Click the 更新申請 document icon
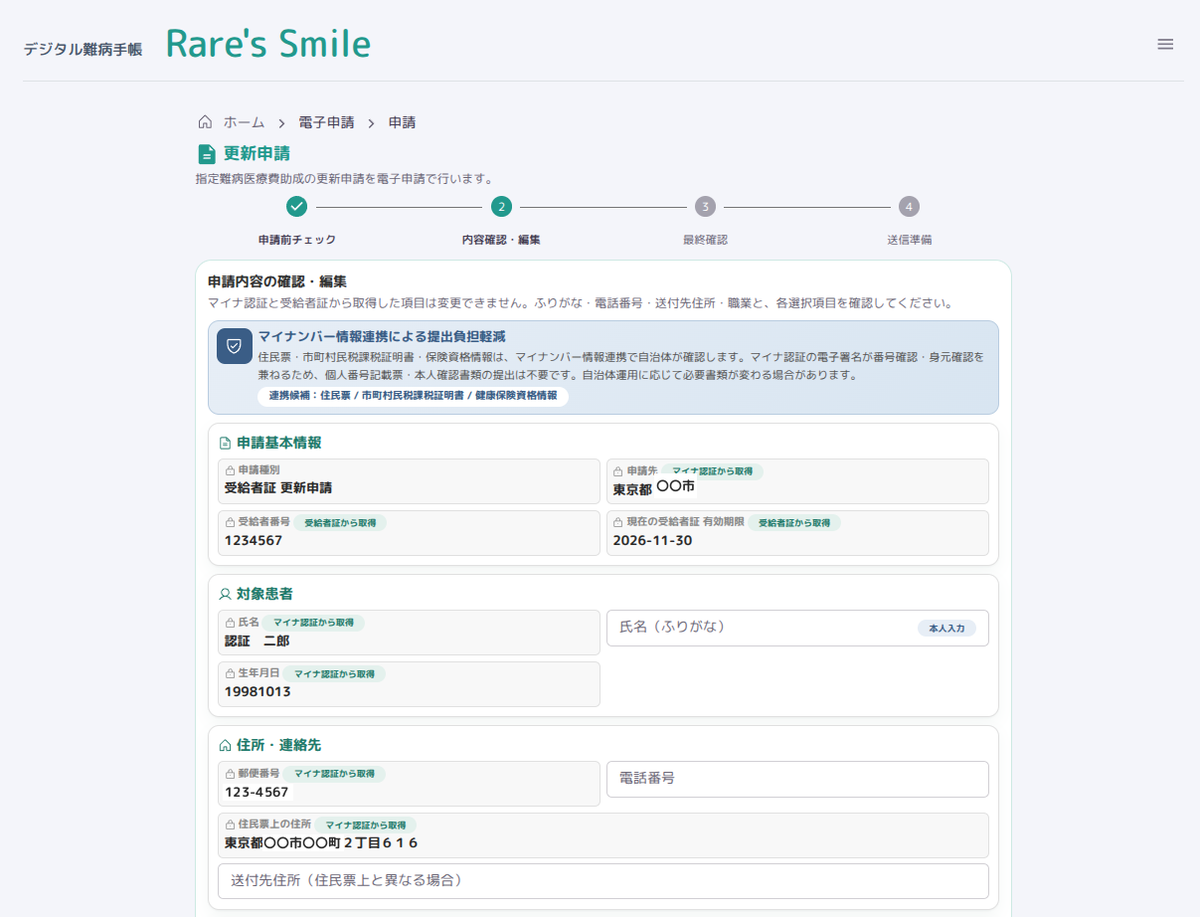Screen dimensions: 1200x917 (x=207, y=154)
